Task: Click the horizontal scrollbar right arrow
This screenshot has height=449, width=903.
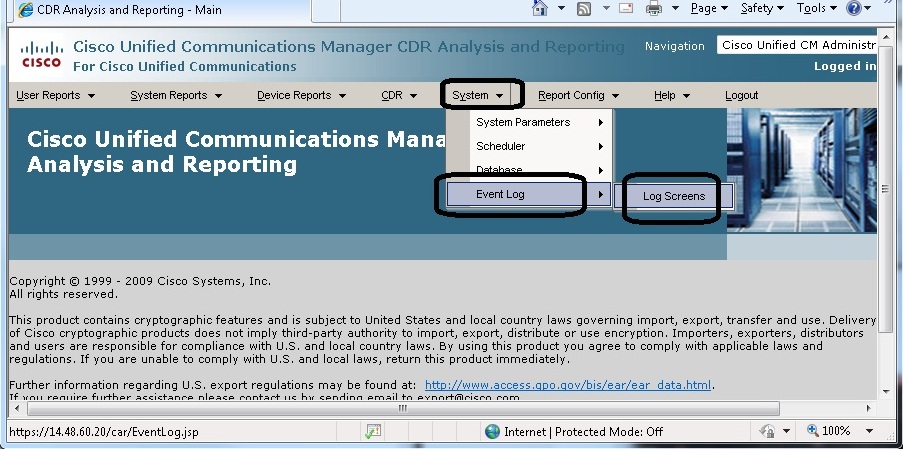Action: click(x=868, y=408)
